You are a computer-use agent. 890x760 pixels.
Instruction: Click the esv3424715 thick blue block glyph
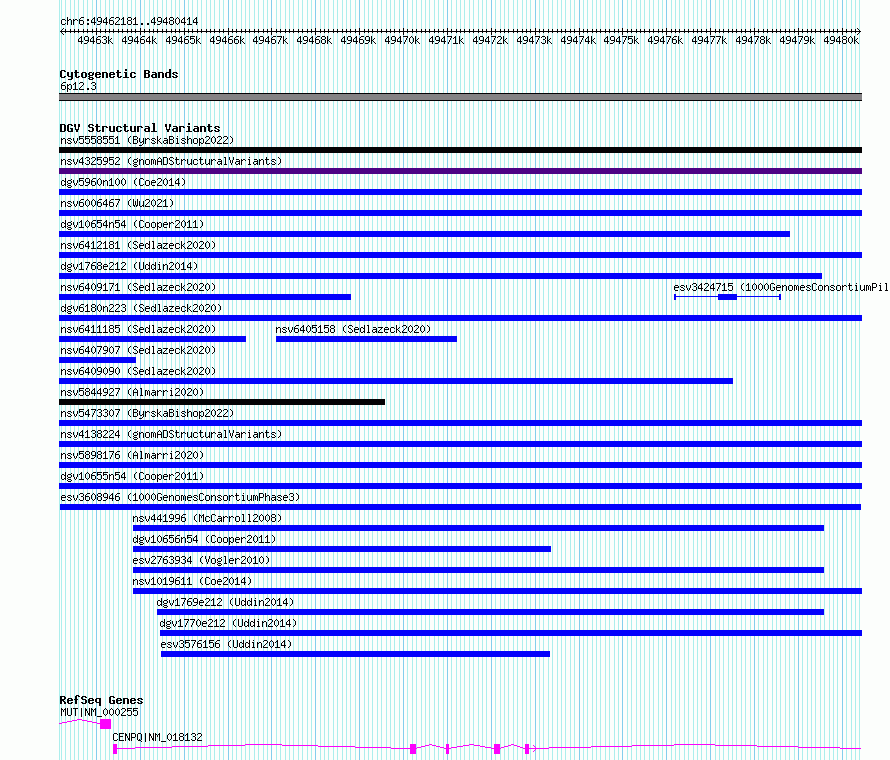click(x=727, y=297)
